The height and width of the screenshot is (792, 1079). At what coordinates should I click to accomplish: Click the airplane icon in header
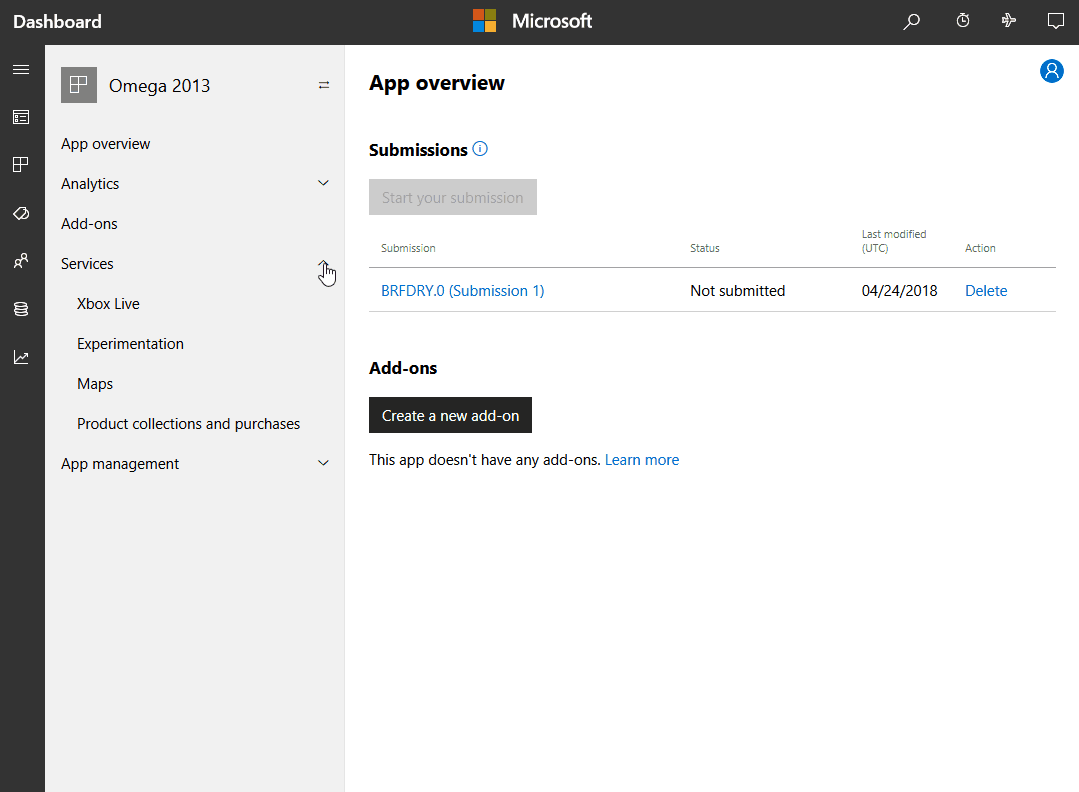click(1009, 21)
